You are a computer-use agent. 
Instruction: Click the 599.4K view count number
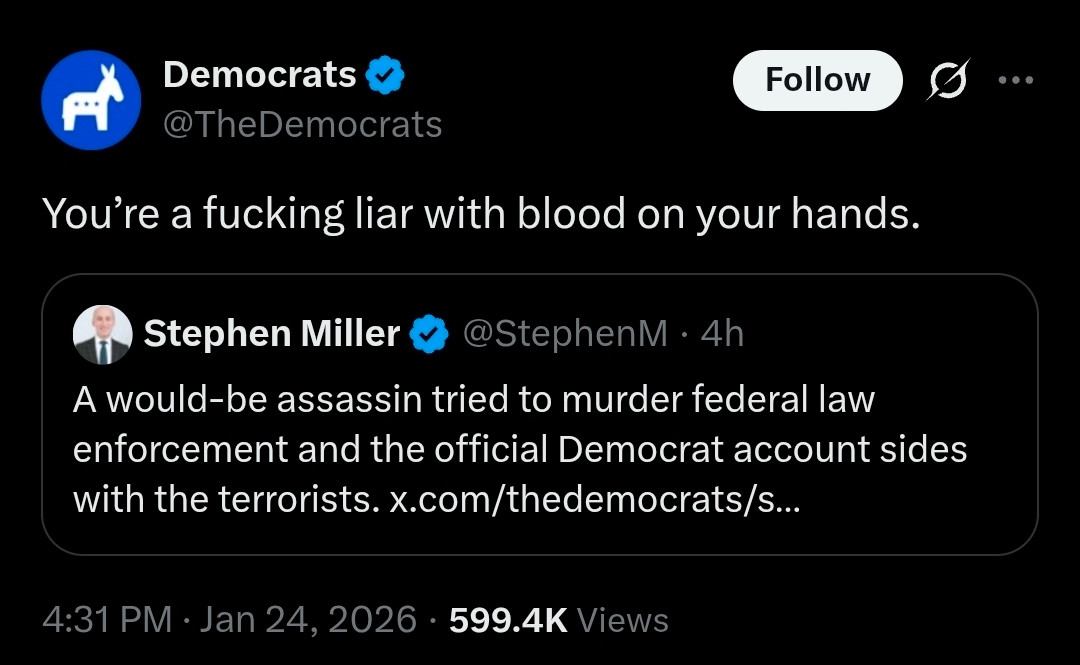tap(508, 620)
